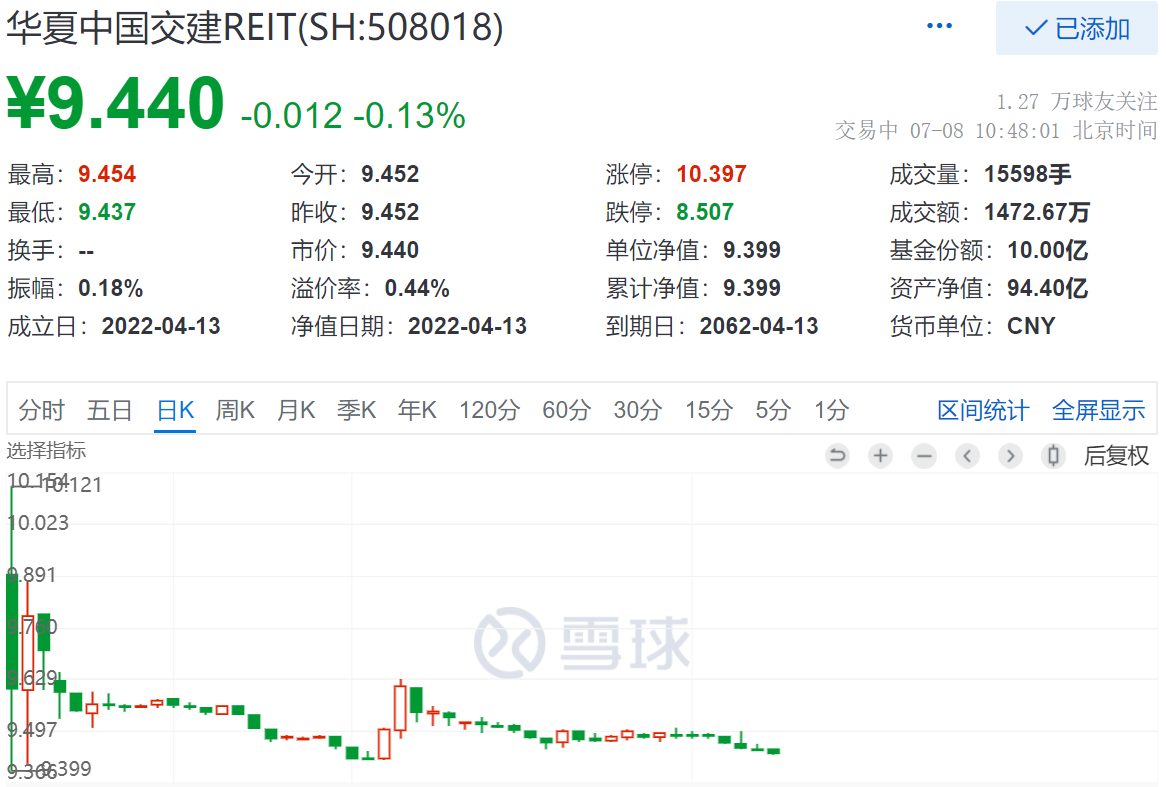Switch to the 30分 chart tab
Screen dimensions: 1166x787
[637, 410]
